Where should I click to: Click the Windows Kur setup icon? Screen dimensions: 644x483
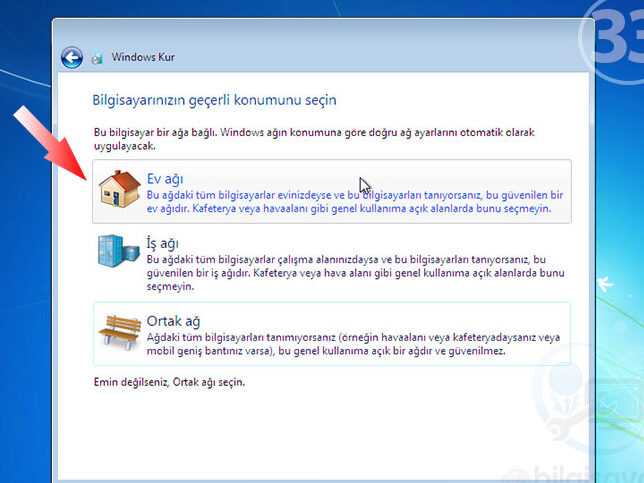click(97, 58)
